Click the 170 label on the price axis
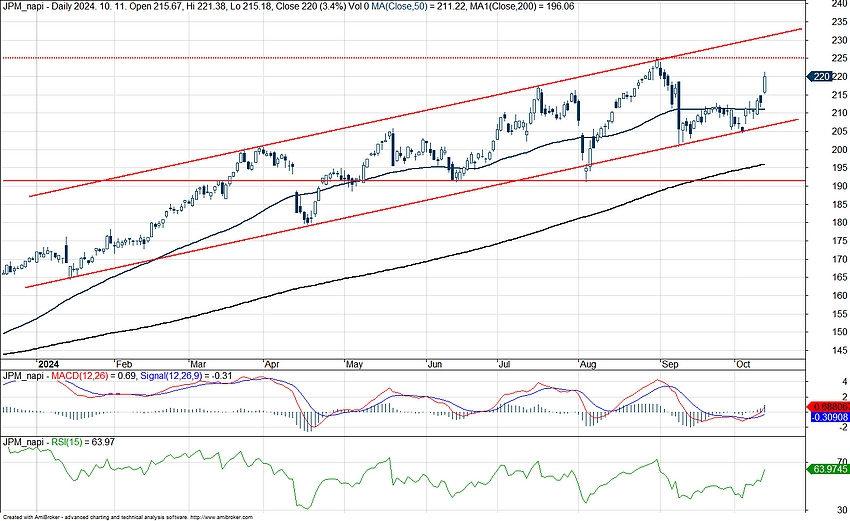850x521 pixels. tap(840, 259)
